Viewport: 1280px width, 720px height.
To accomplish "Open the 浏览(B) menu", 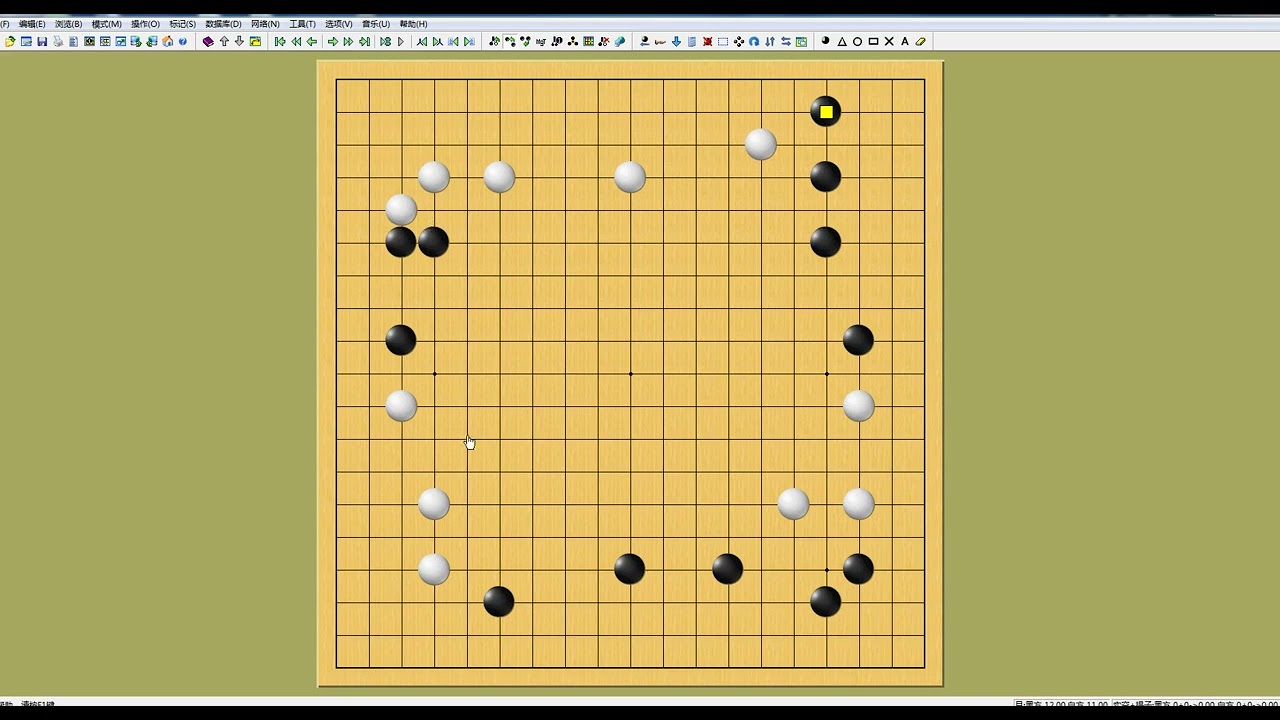I will [x=69, y=24].
